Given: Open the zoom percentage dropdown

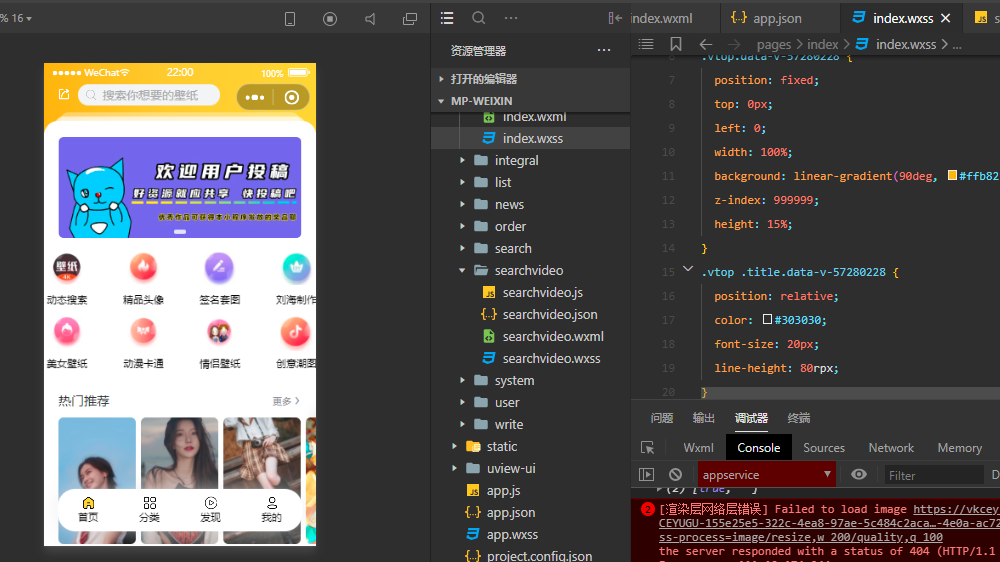Looking at the screenshot, I should point(16,18).
